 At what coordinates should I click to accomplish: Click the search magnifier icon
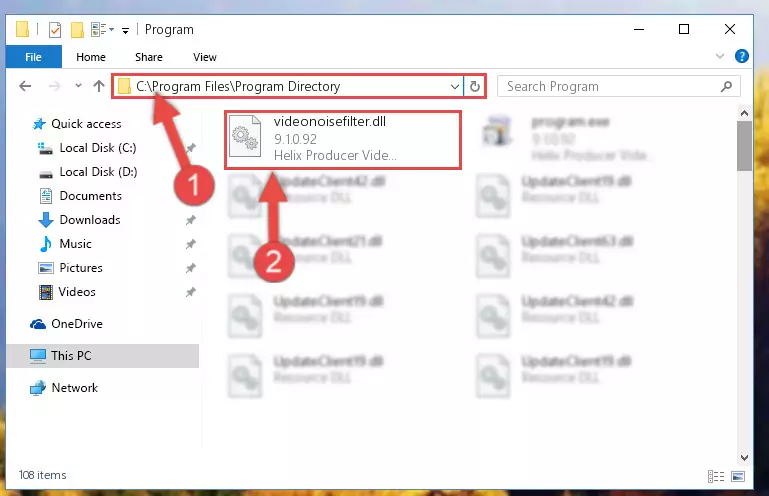(x=726, y=87)
